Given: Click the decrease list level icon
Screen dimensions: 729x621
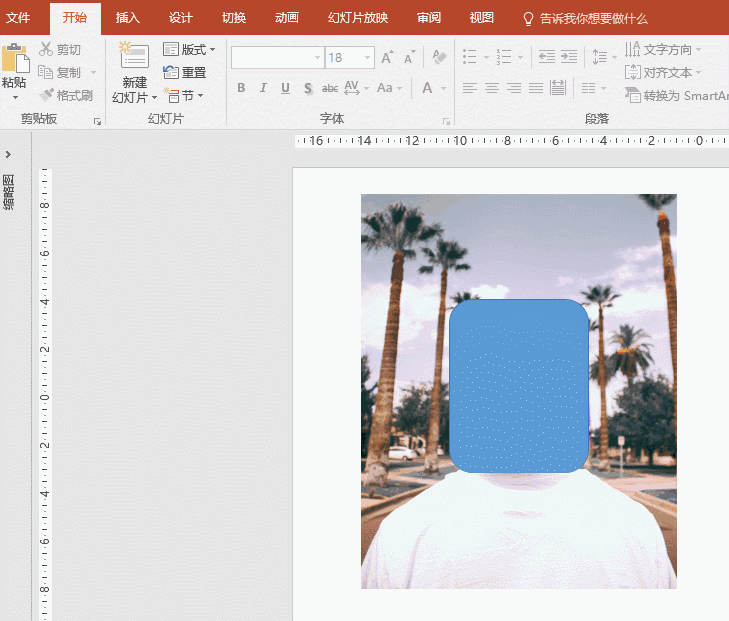Looking at the screenshot, I should tap(547, 57).
